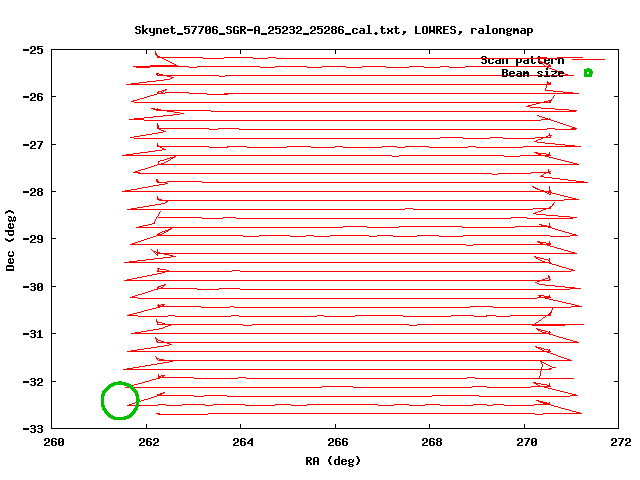Click the 'Dec (deg)' axis label
640x480 pixels.
(x=10, y=240)
